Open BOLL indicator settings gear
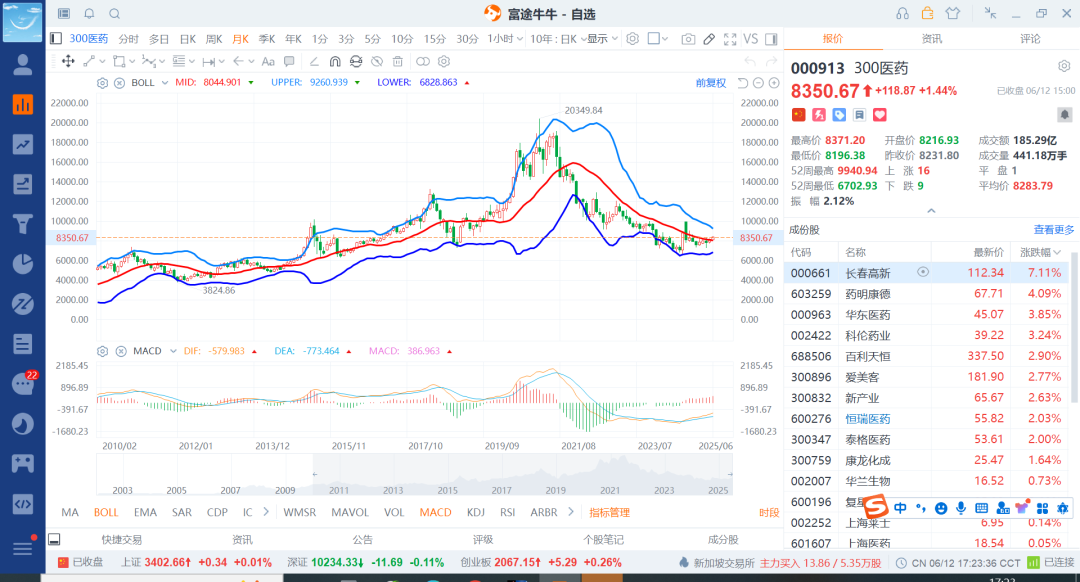This screenshot has width=1080, height=582. (103, 83)
